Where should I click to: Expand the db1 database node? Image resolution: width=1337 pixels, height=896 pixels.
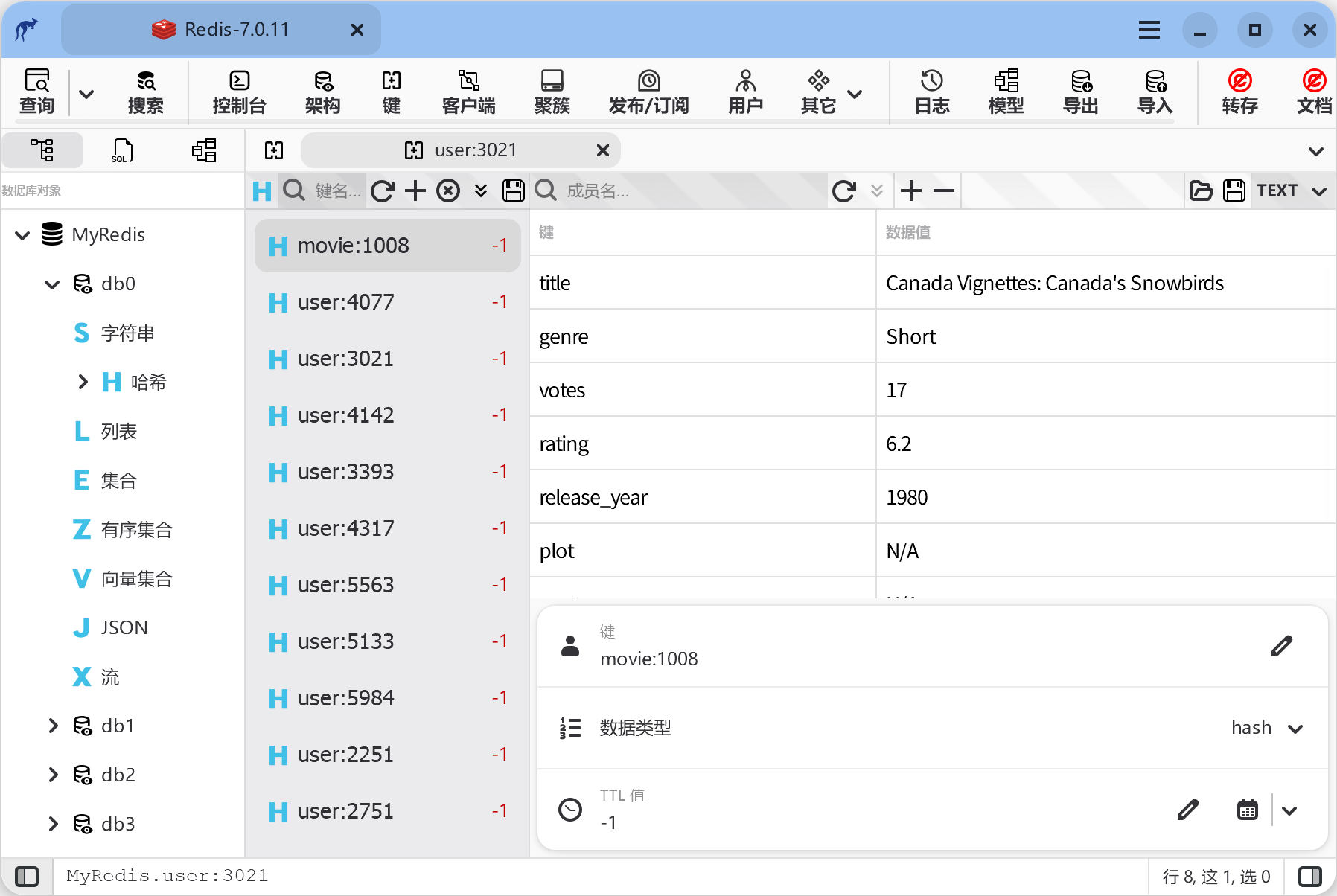pyautogui.click(x=53, y=726)
